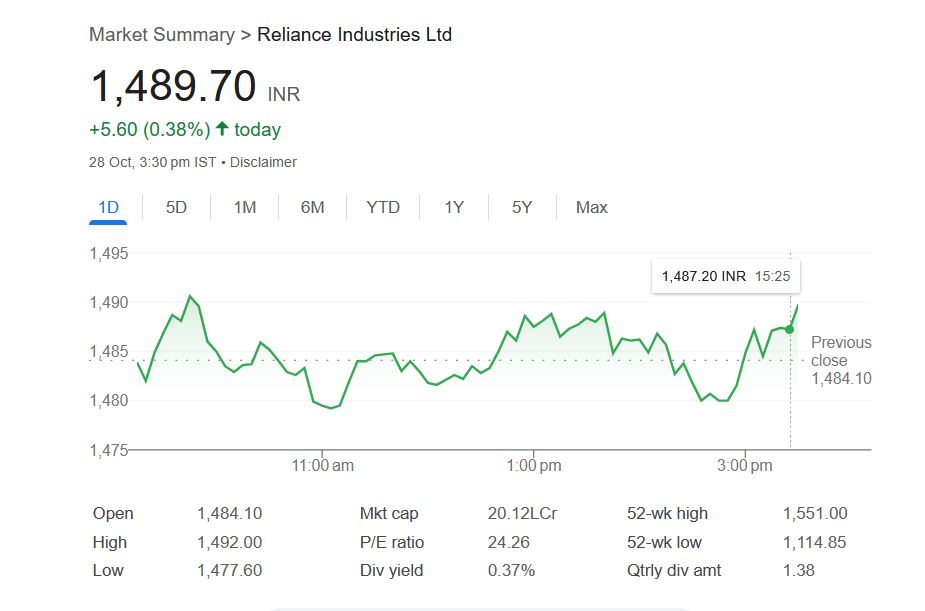This screenshot has width=925, height=611.
Task: Open the 1M time range tab
Action: coord(245,207)
